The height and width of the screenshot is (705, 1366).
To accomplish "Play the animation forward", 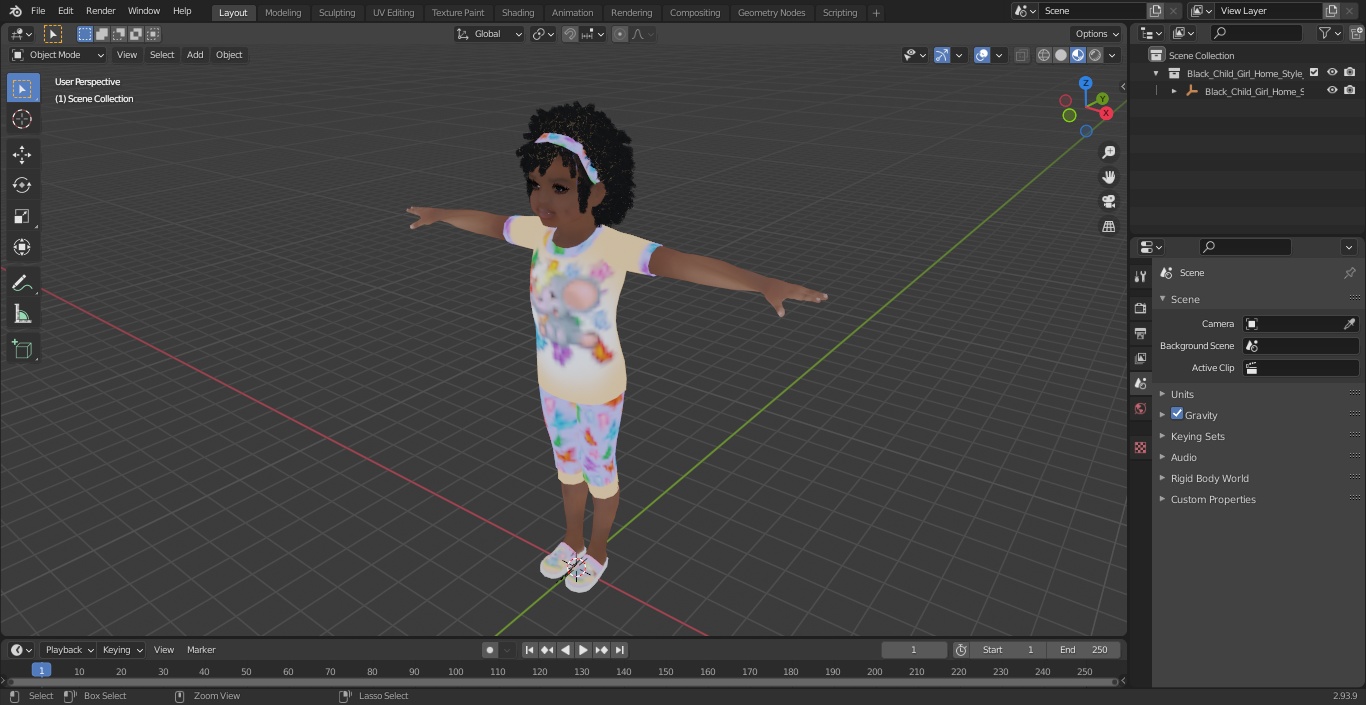I will click(583, 650).
